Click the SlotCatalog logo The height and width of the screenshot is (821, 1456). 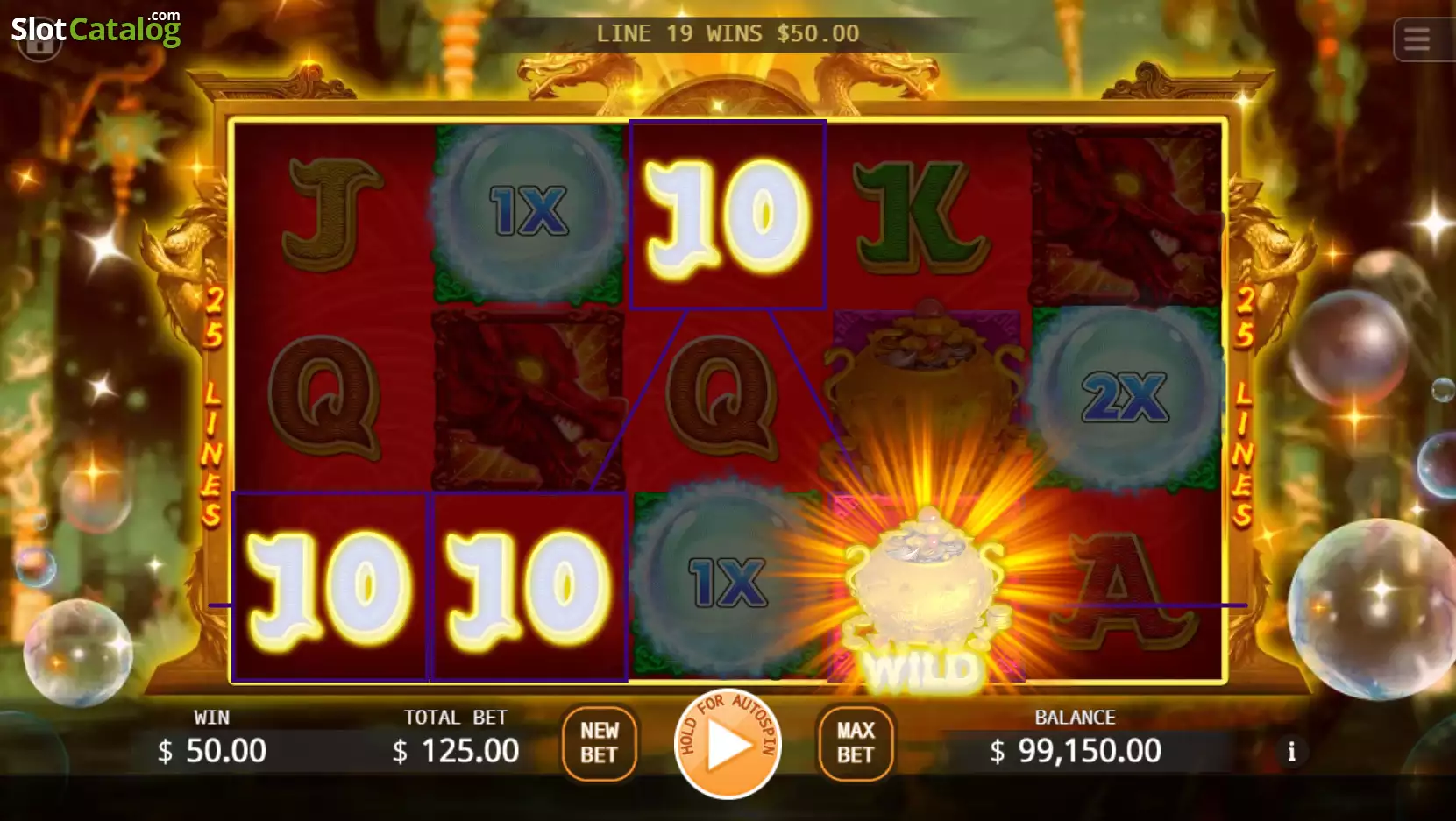point(96,29)
